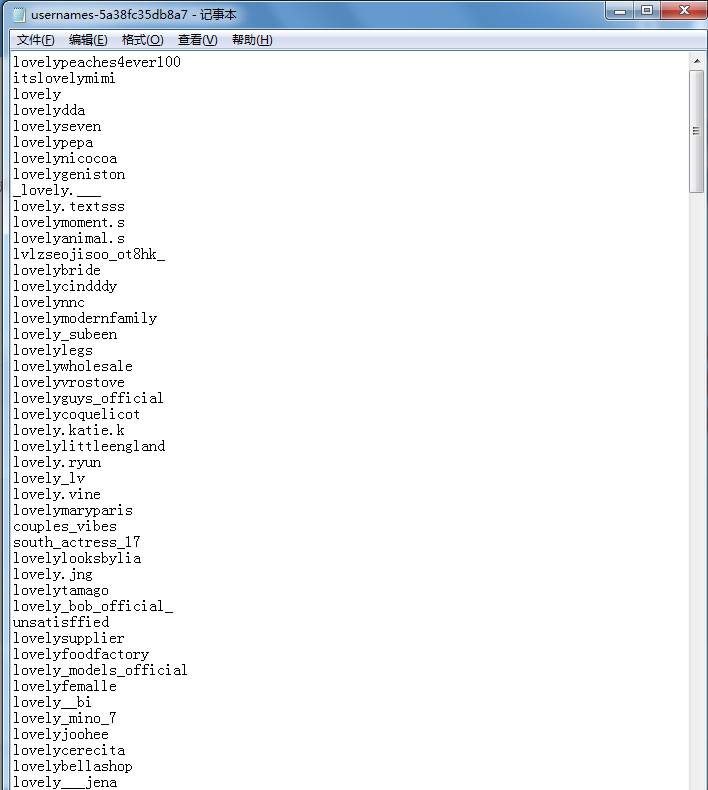Open the 帮助(H) Help menu
Screen dimensions: 708x790
(251, 40)
